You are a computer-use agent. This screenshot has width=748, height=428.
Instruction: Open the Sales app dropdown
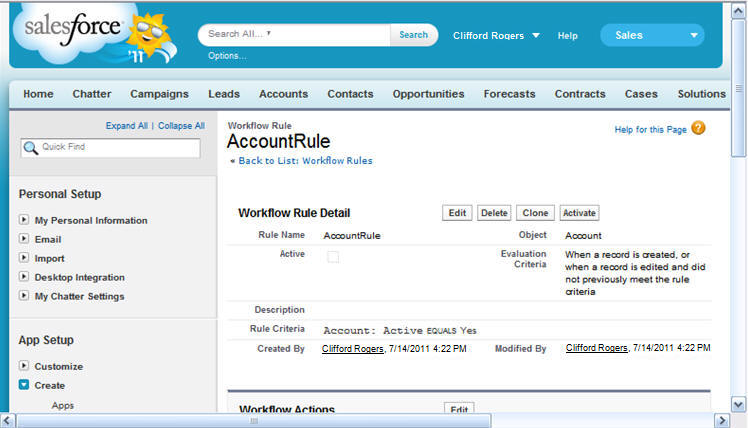point(652,35)
